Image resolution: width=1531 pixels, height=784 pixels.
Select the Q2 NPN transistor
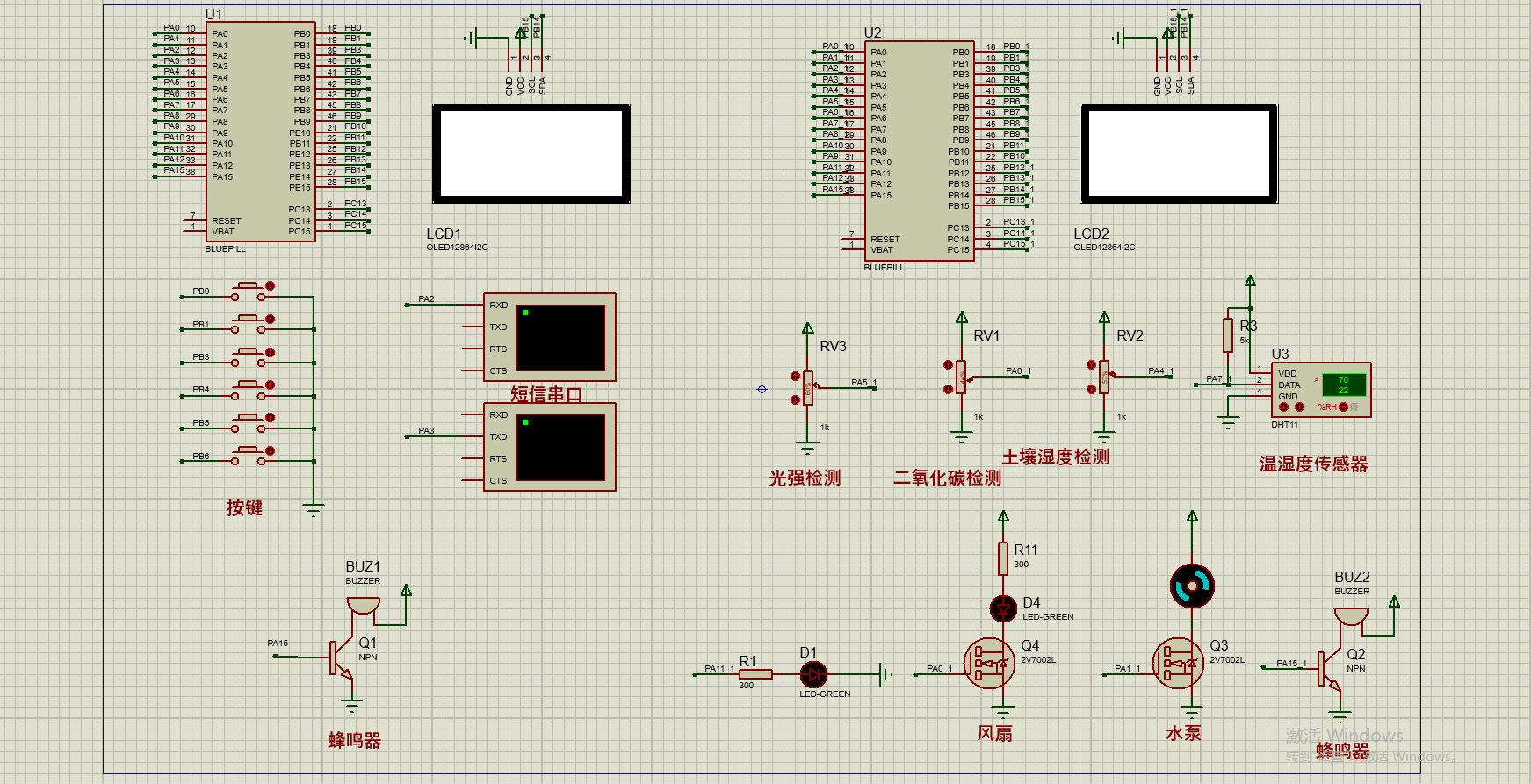pyautogui.click(x=1328, y=670)
